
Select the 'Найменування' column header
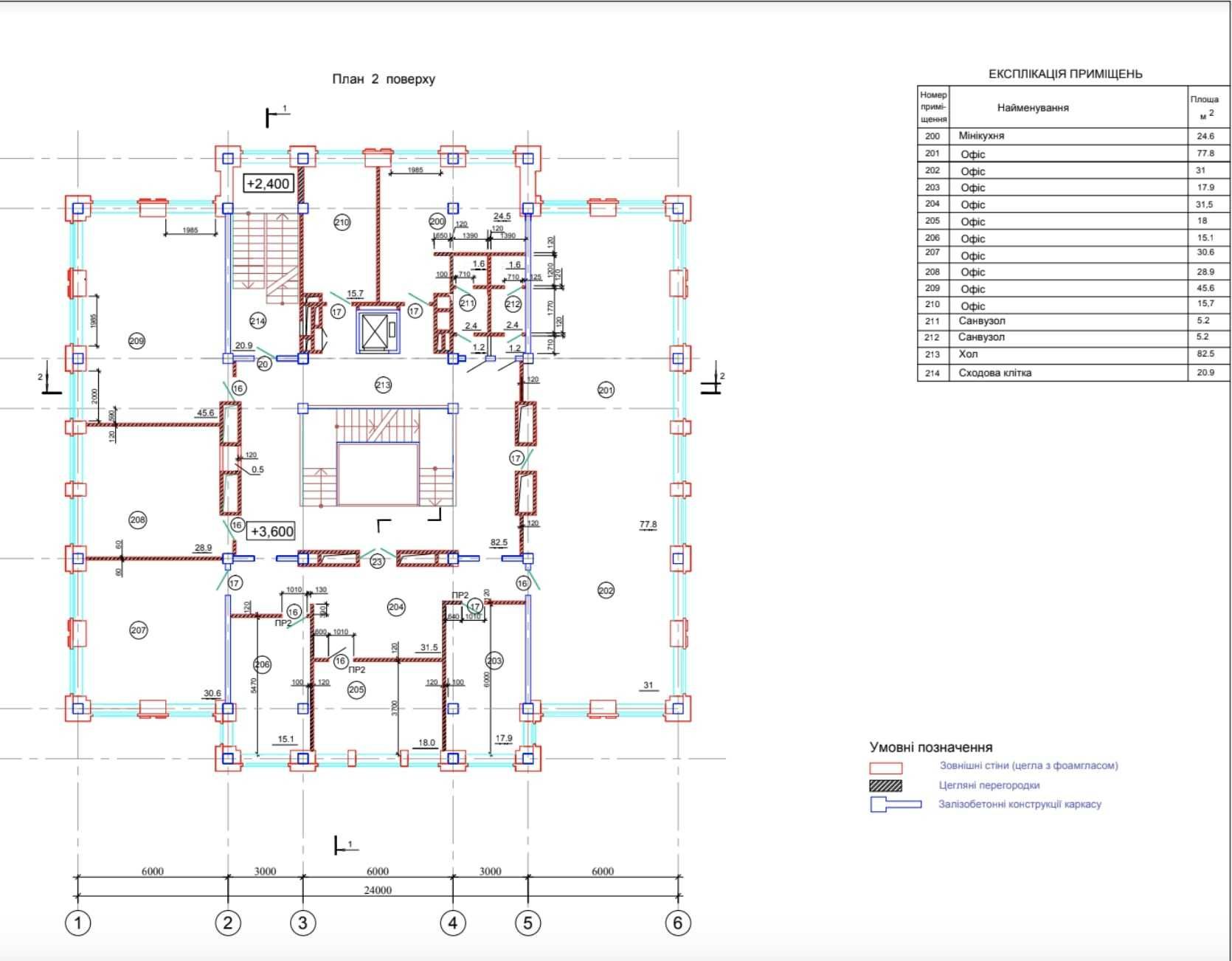(x=1033, y=108)
